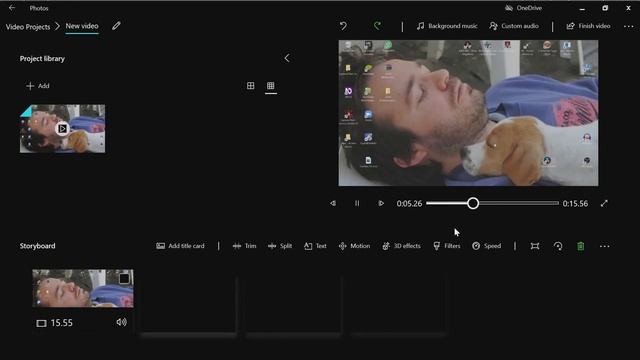Click the total time 0:15.56
The image size is (640, 360).
575,203
